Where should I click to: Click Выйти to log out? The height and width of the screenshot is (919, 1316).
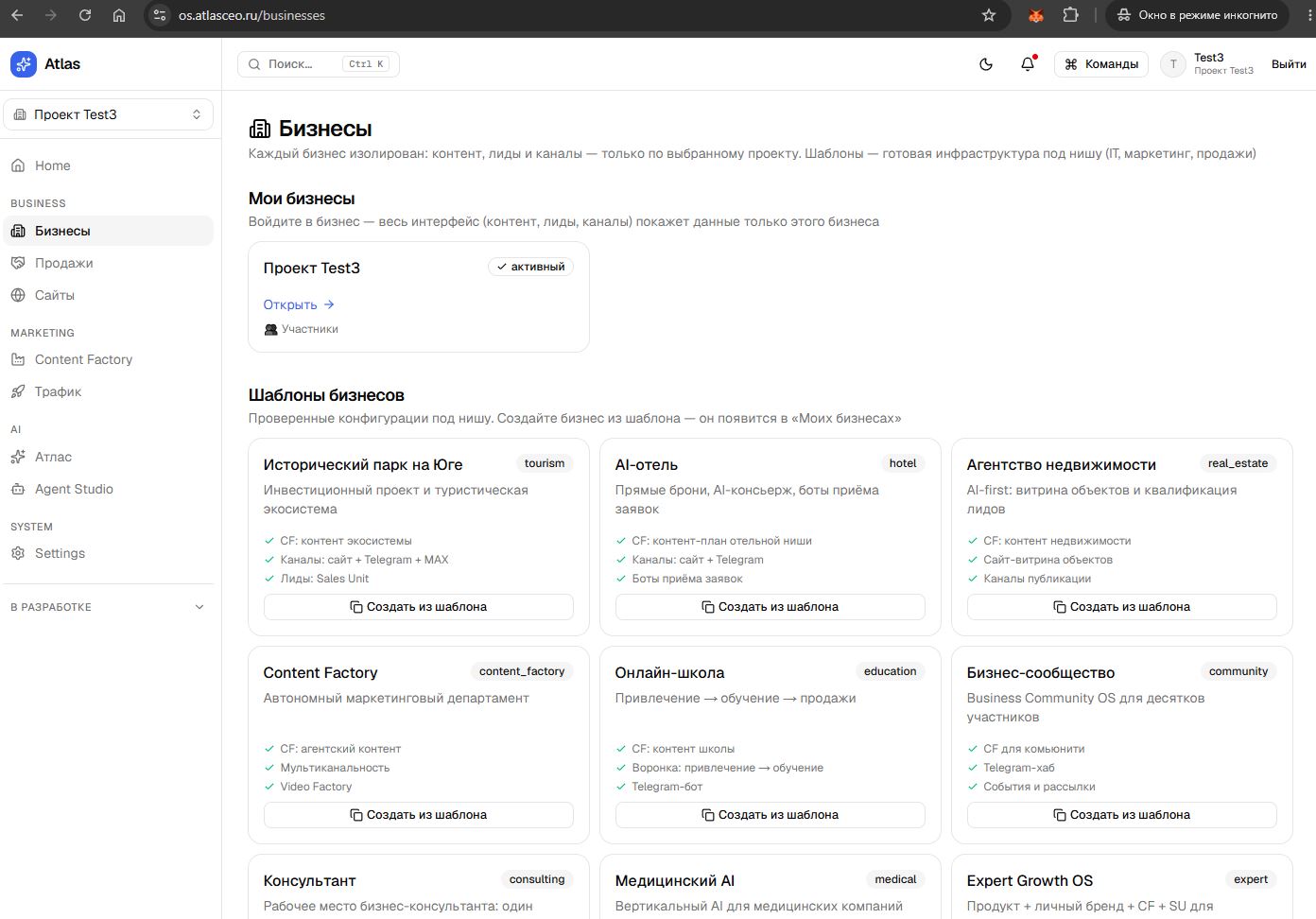pos(1289,64)
